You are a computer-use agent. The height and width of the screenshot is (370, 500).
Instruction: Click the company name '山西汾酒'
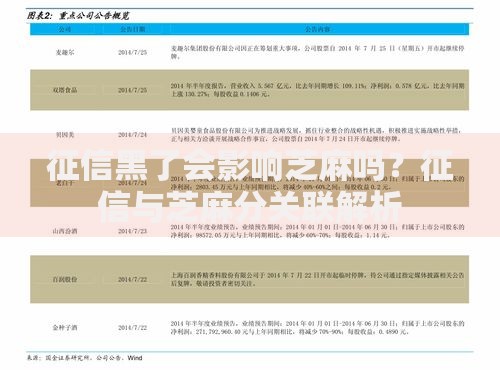pyautogui.click(x=65, y=231)
